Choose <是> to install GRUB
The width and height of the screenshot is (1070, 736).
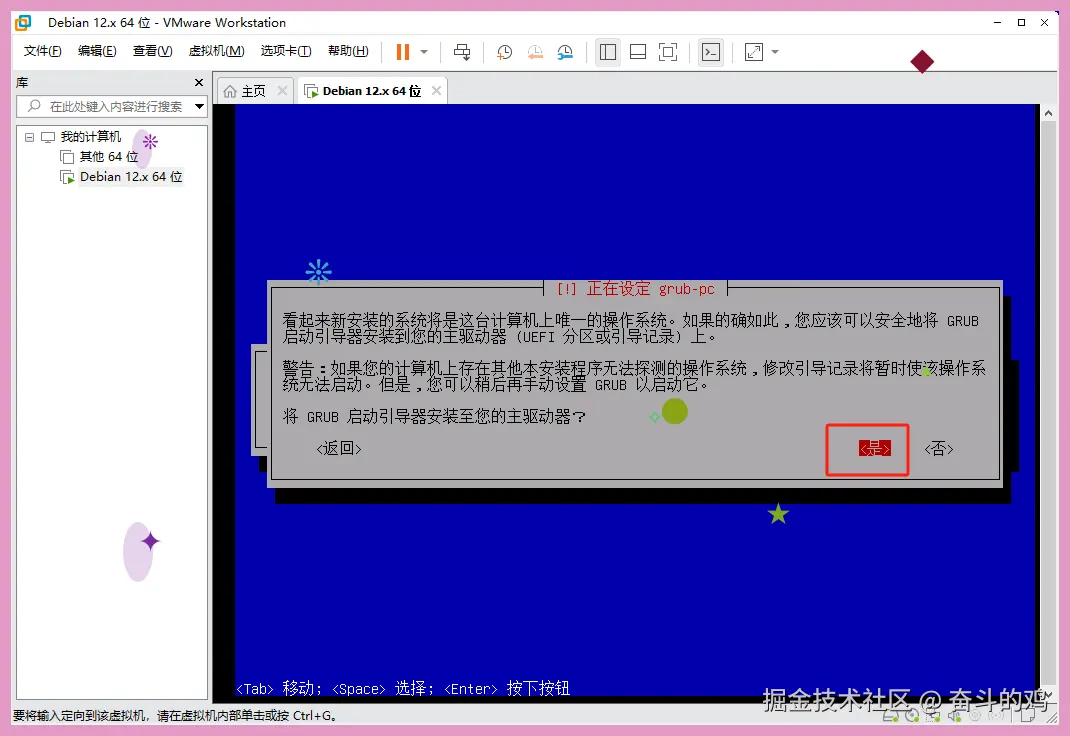(x=874, y=449)
